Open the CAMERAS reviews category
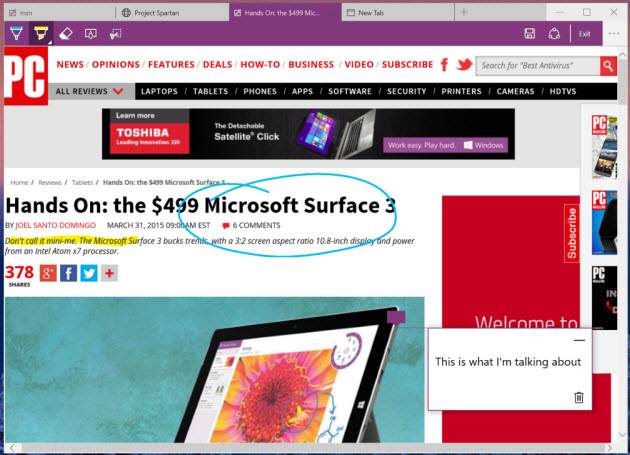This screenshot has width=630, height=455. (515, 91)
